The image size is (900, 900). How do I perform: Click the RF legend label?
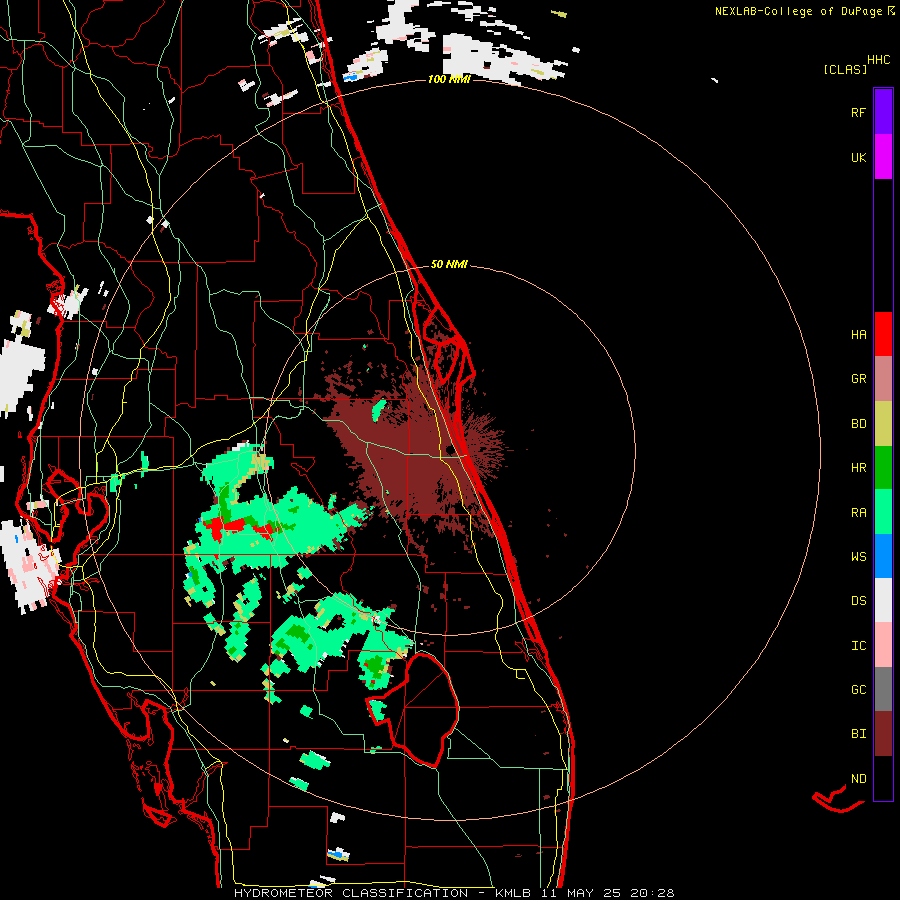(x=858, y=112)
